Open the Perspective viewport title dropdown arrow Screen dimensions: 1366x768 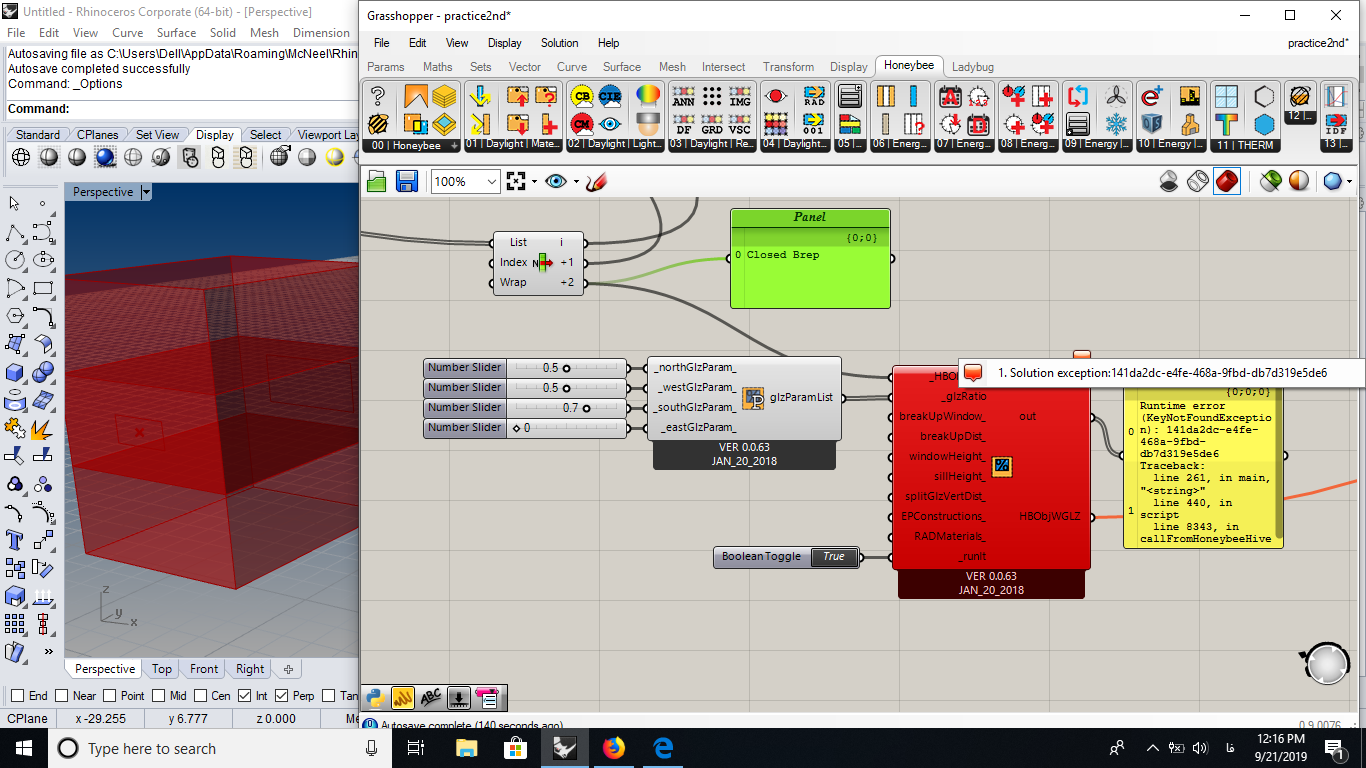(146, 192)
